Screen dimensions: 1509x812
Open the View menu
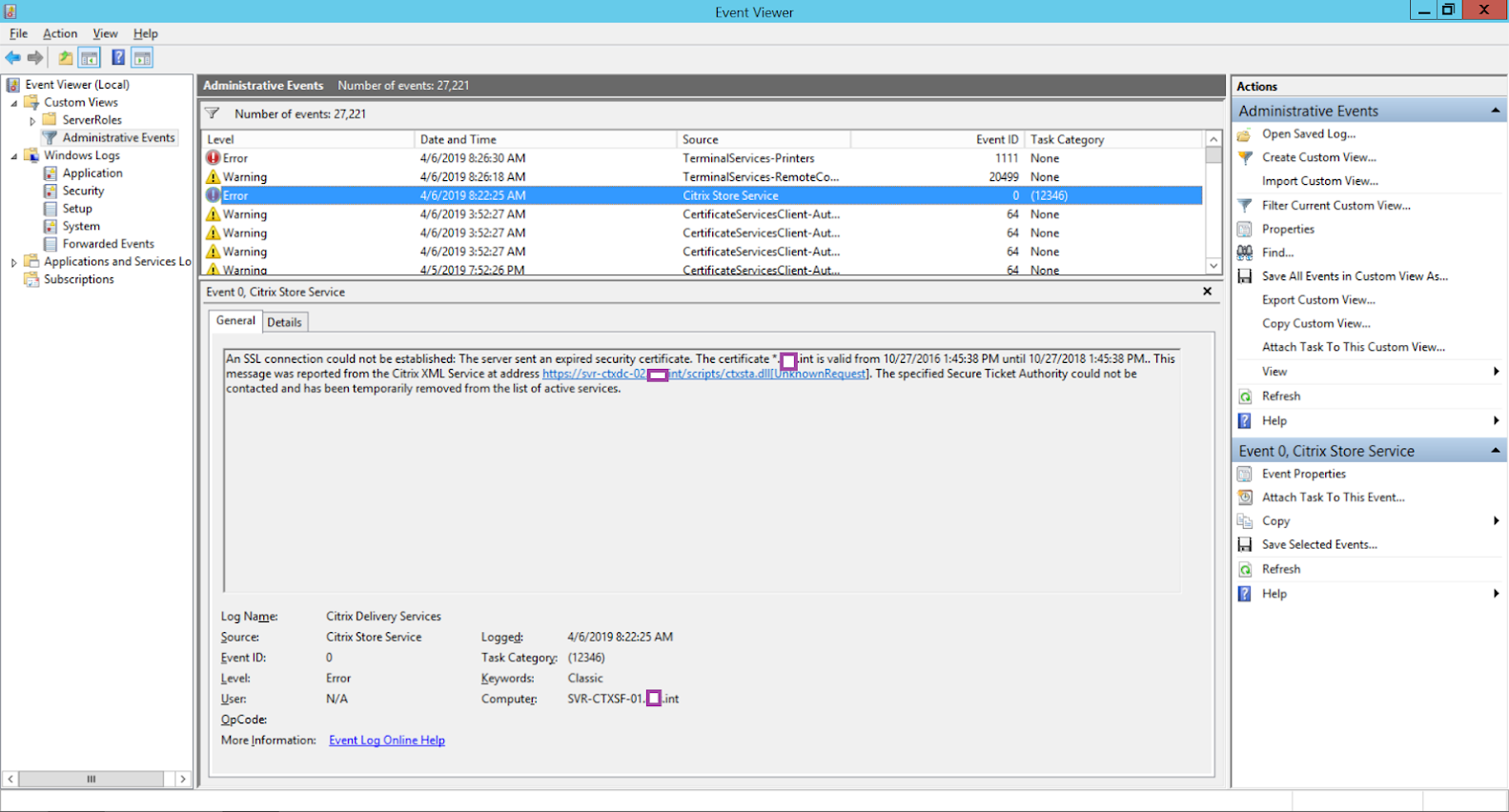pos(105,33)
